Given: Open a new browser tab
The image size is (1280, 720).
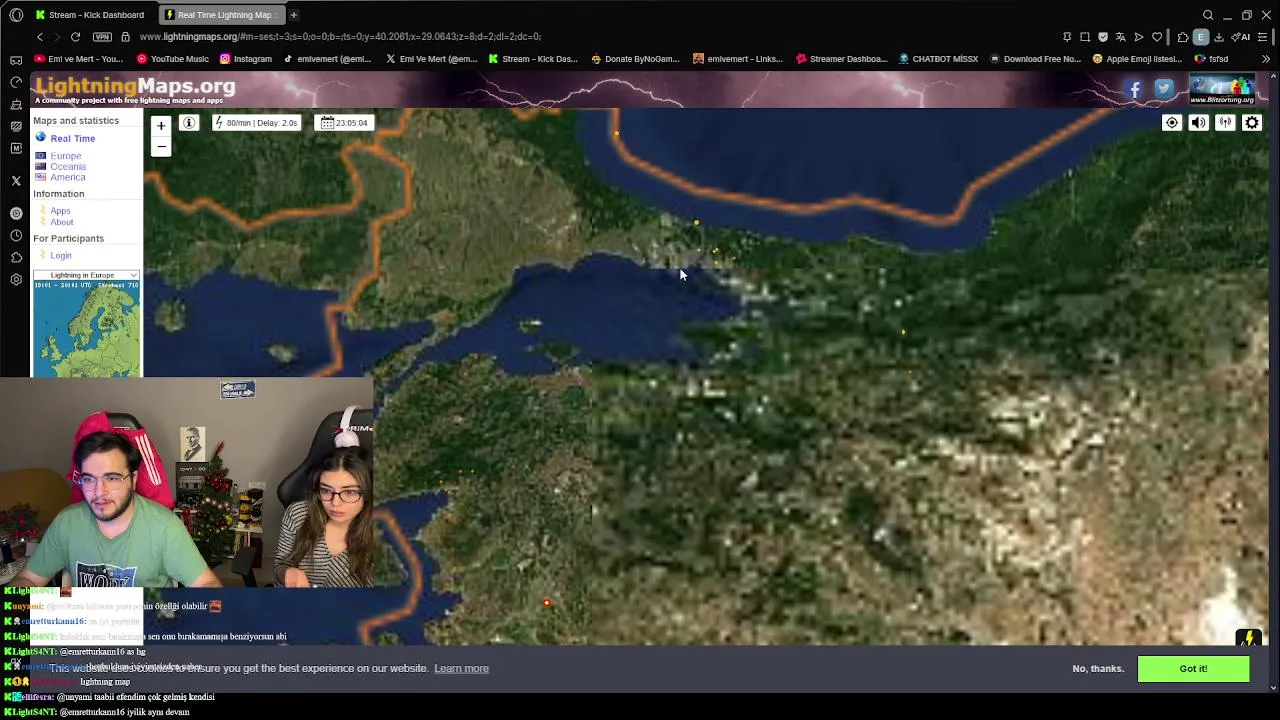Looking at the screenshot, I should (x=294, y=15).
